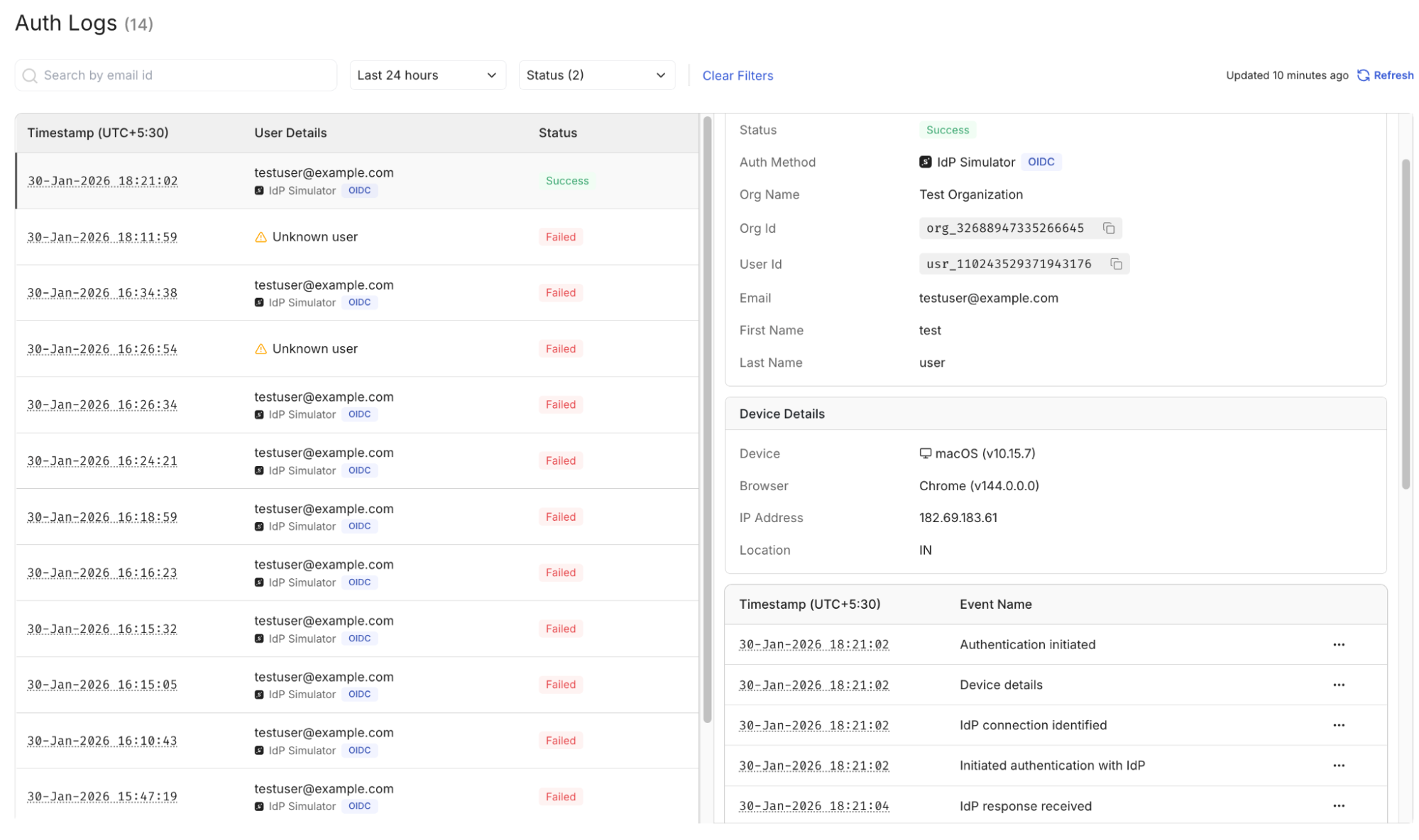1419x840 pixels.
Task: Open options for Initiated authentication with IdP
Action: point(1338,766)
